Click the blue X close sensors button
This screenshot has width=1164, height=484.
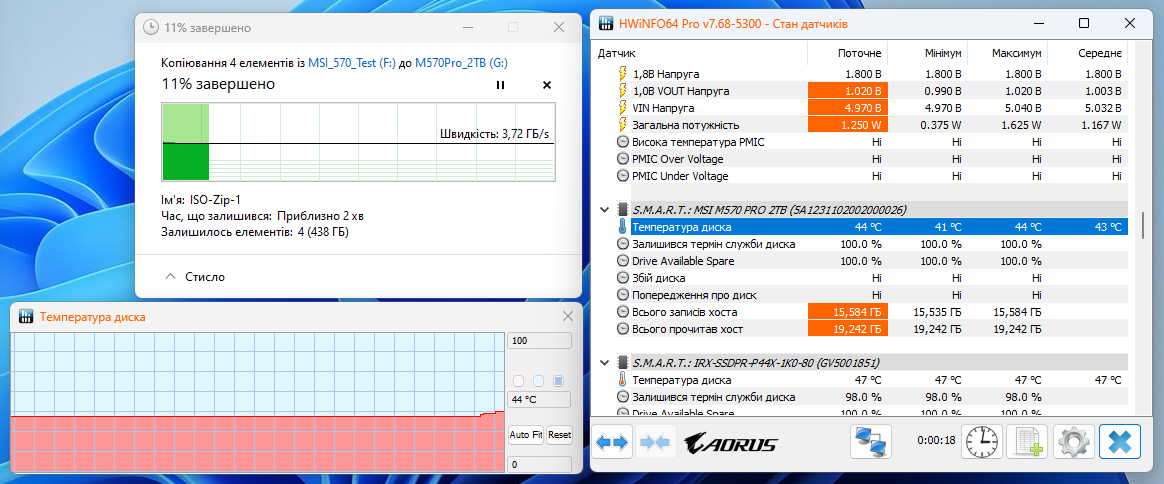coord(1119,443)
